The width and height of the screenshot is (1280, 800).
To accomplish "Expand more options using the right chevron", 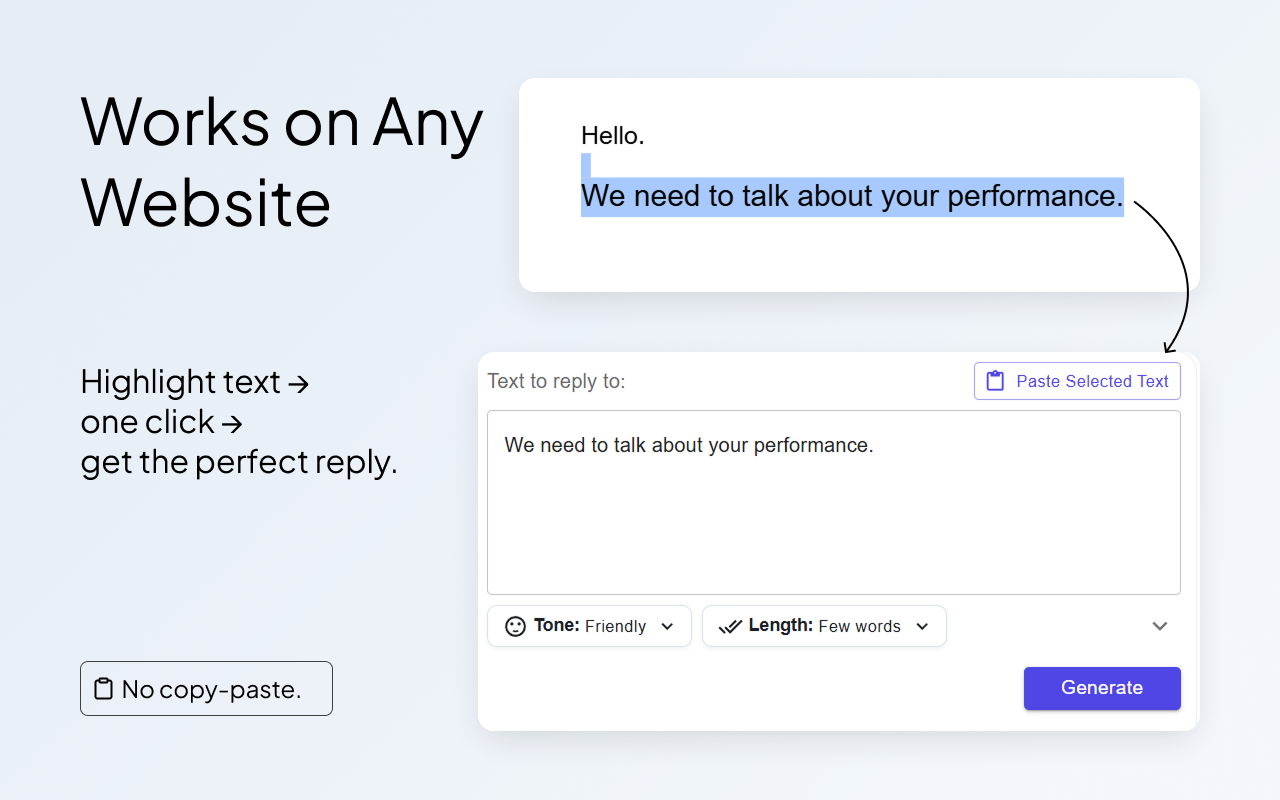I will (x=1159, y=626).
